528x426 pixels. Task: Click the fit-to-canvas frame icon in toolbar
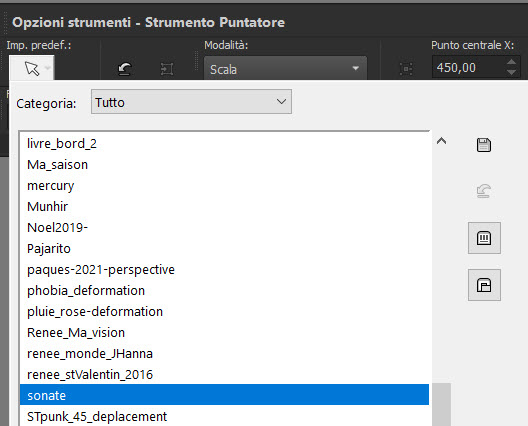click(x=167, y=69)
